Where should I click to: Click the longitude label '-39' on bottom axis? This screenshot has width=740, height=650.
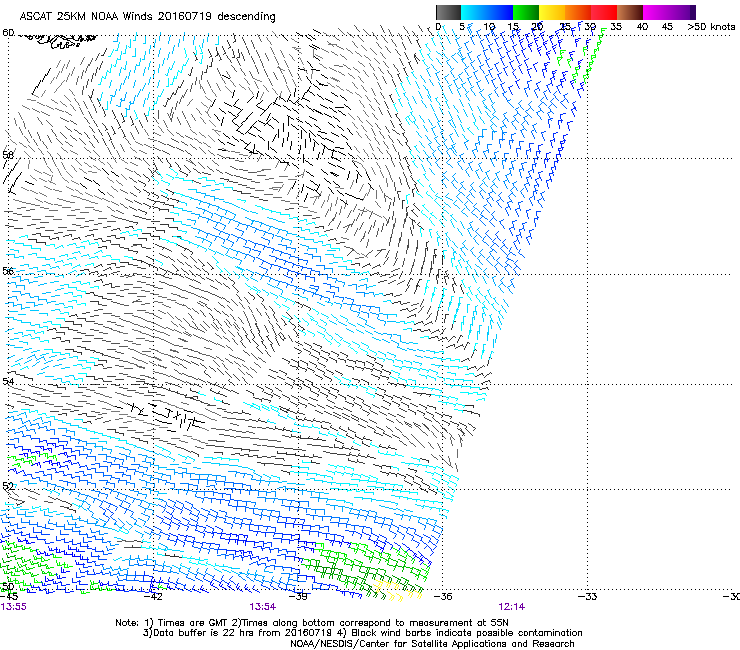point(299,596)
